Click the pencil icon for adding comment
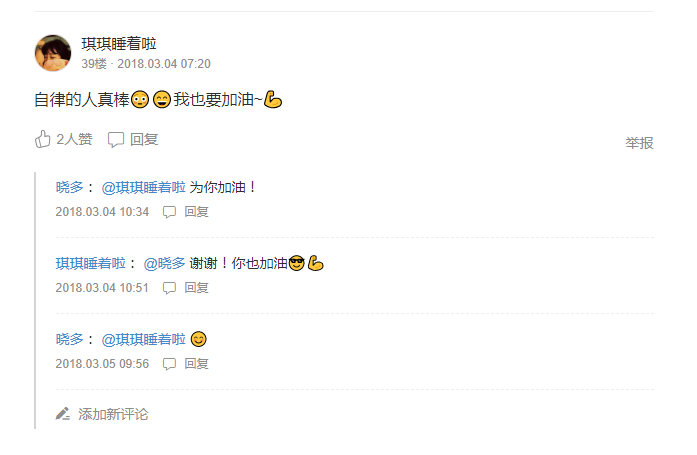The height and width of the screenshot is (455, 697). [x=63, y=414]
